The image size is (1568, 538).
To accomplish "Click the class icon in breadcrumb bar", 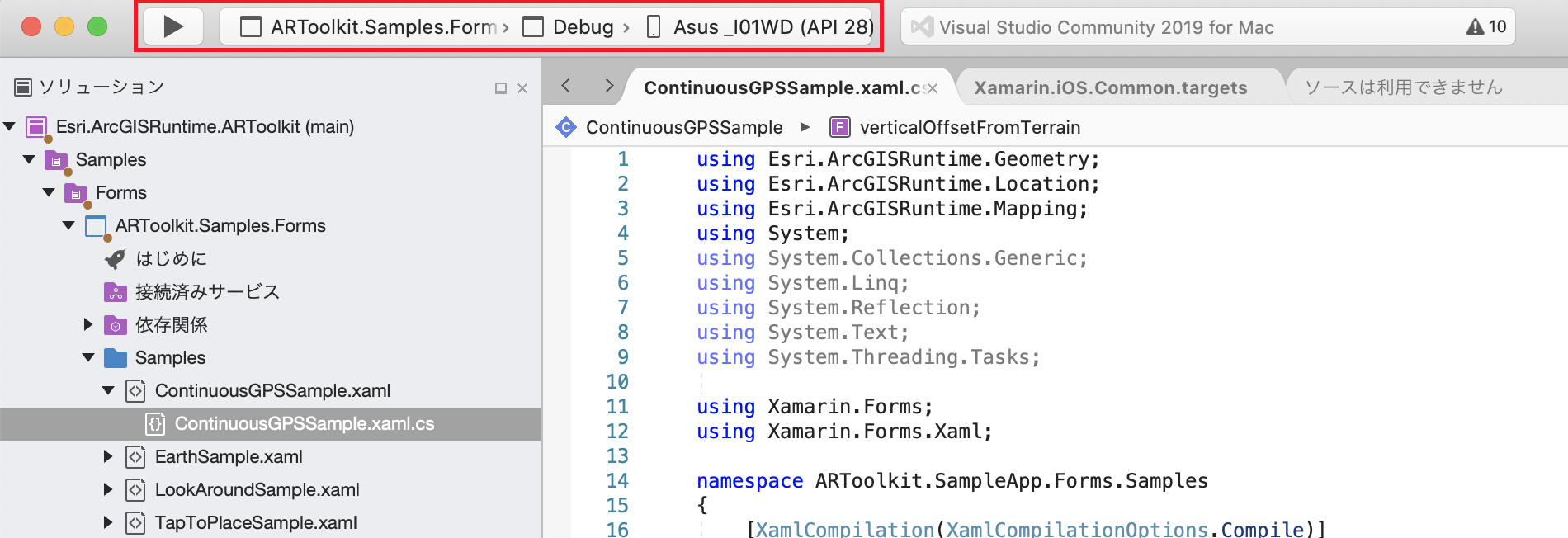I will 566,127.
